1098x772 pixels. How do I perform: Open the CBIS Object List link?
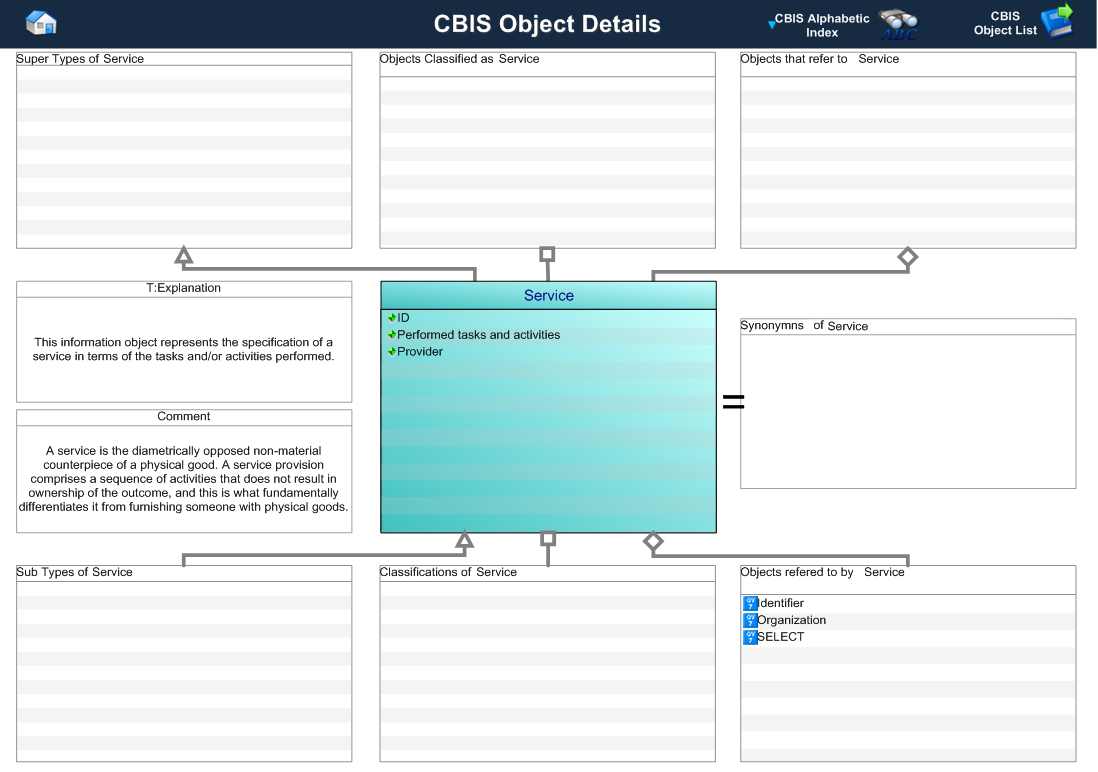click(1005, 23)
